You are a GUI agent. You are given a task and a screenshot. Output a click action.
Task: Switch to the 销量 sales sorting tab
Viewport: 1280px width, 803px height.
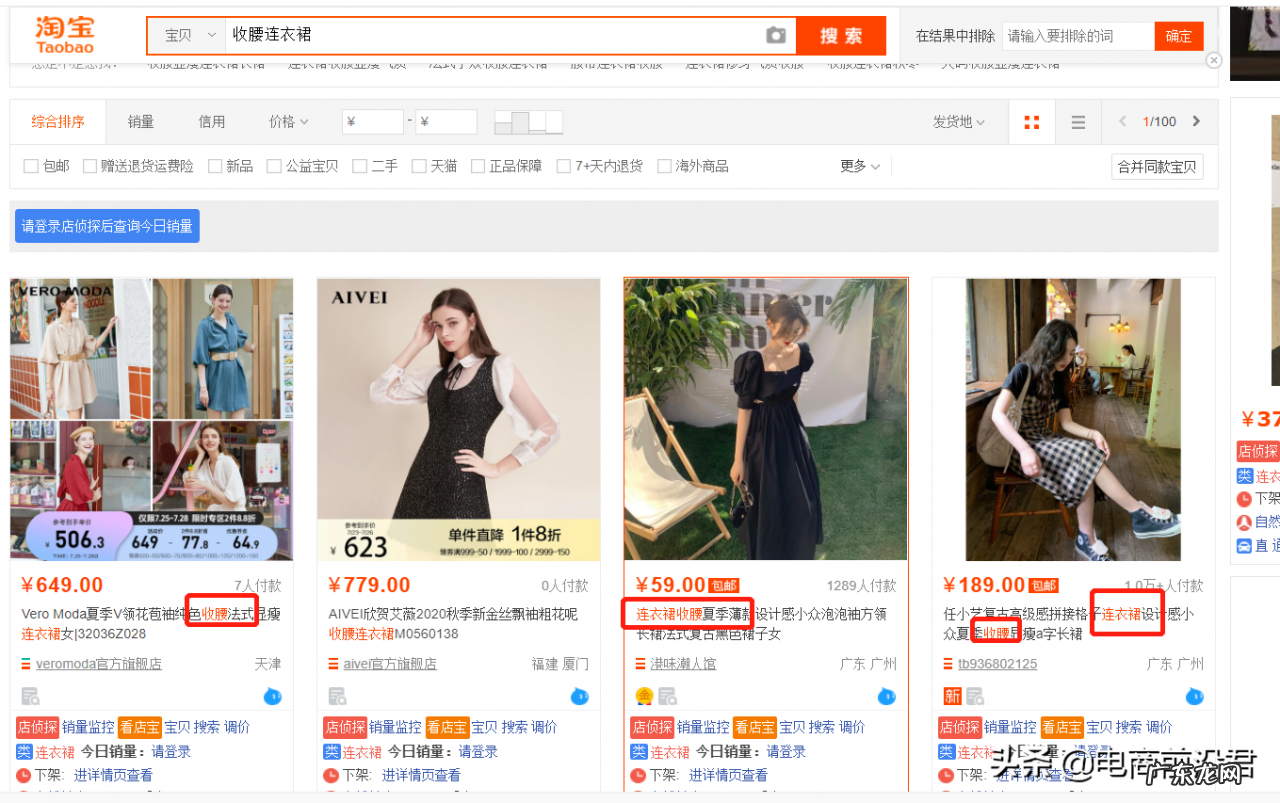click(x=140, y=121)
